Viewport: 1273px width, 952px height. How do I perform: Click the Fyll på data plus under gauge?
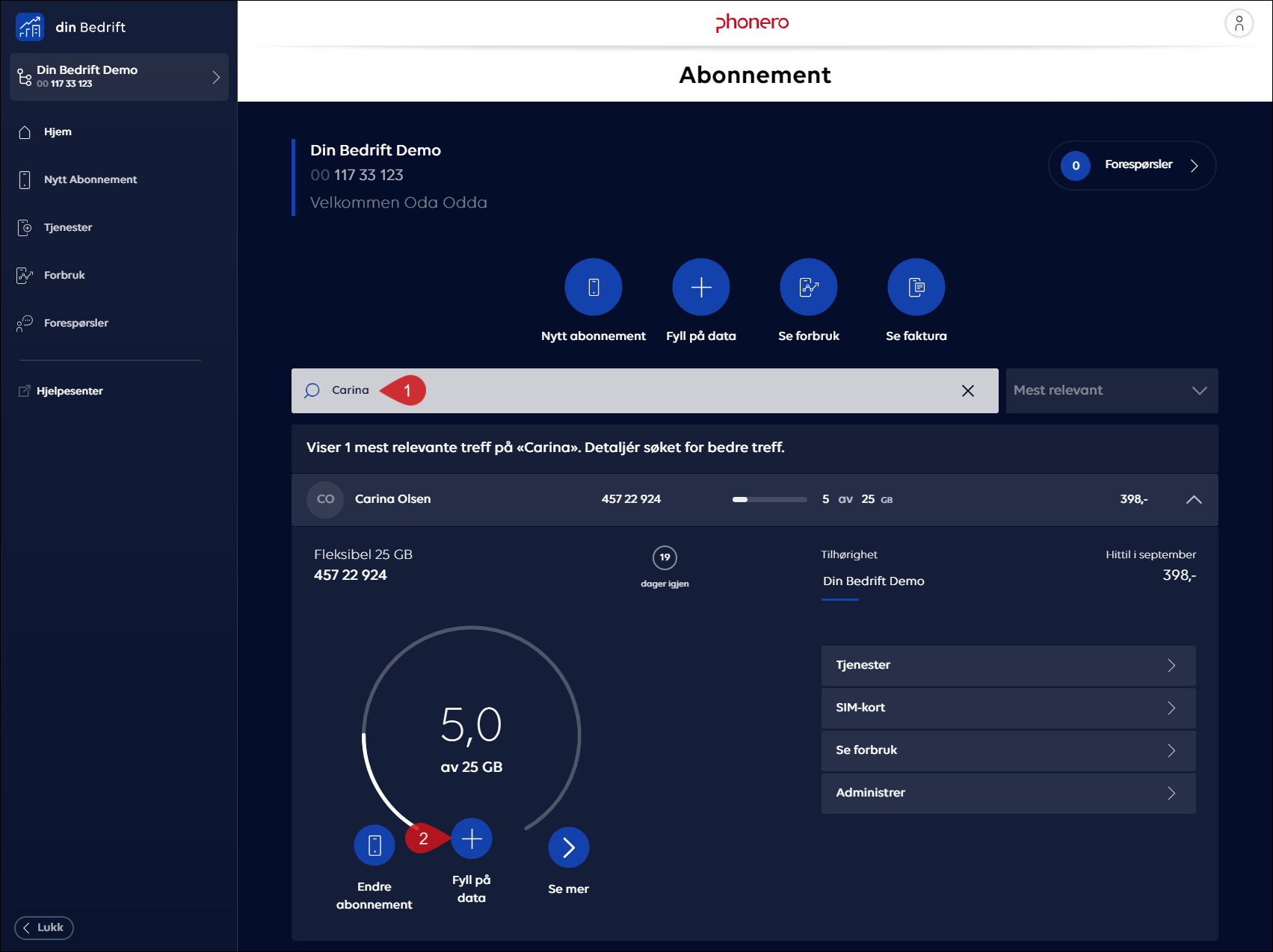472,838
